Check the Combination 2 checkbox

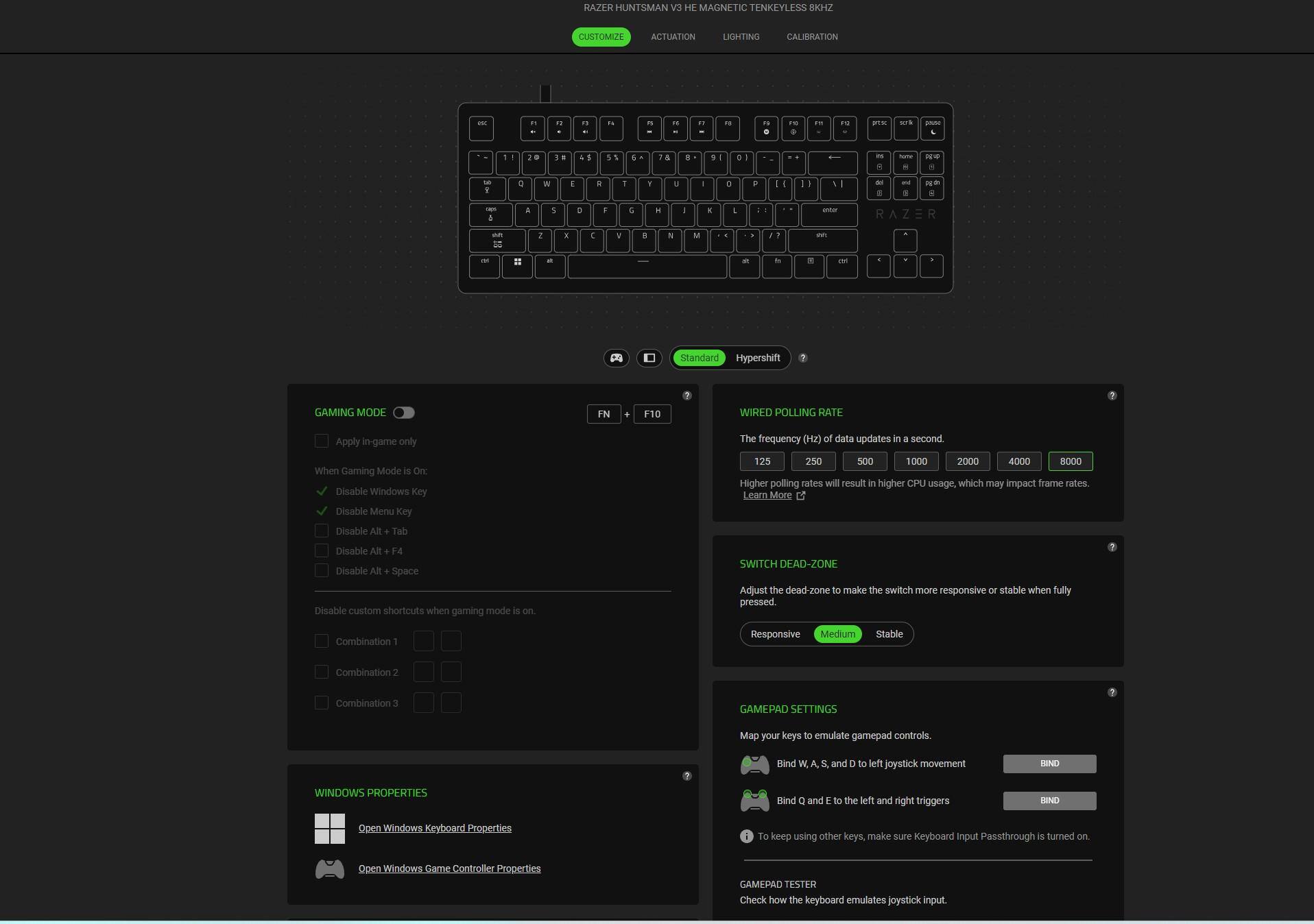pyautogui.click(x=322, y=672)
